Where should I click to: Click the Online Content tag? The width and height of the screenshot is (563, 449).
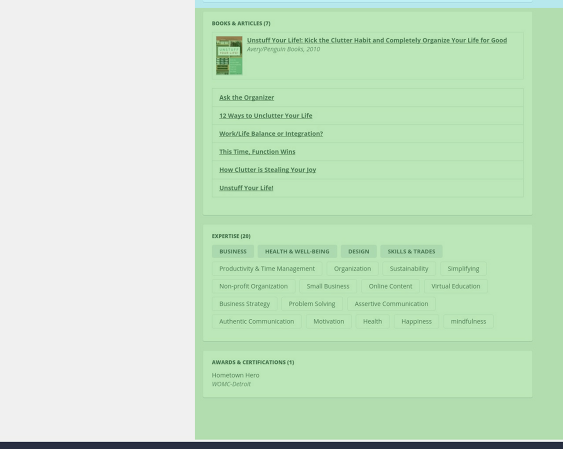[x=390, y=286]
